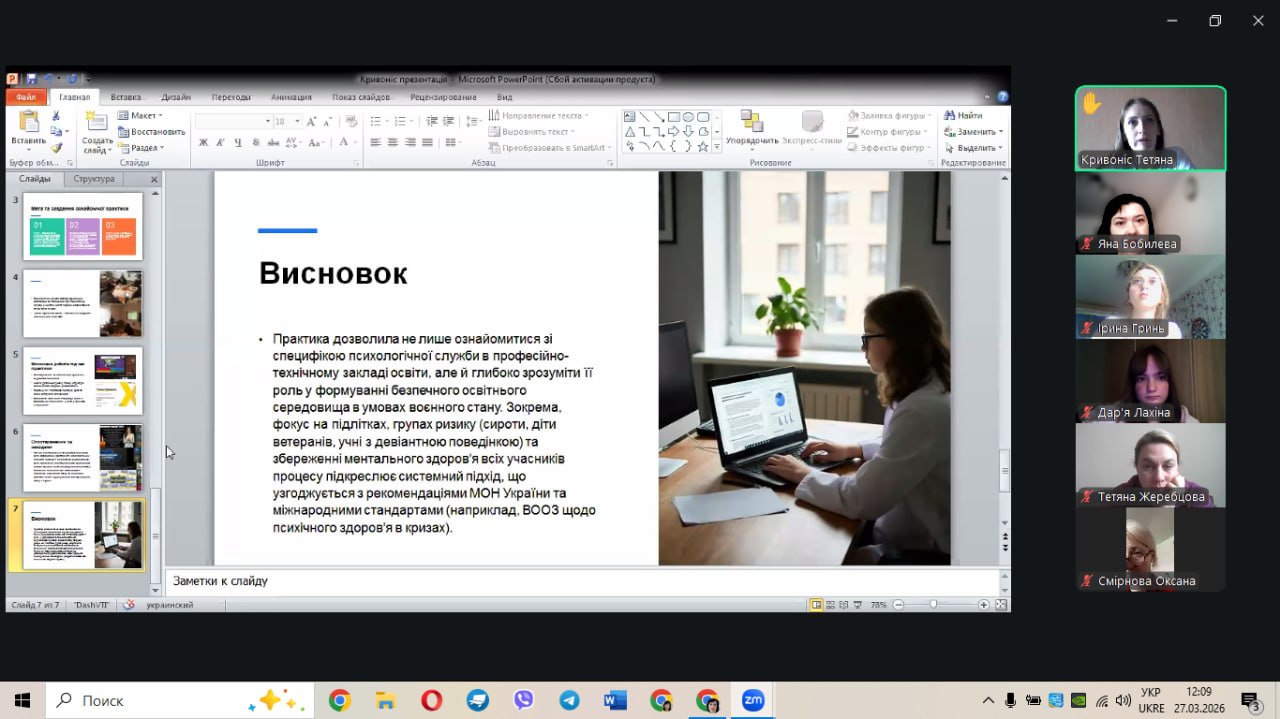
Task: Open the Вставка ribbon tab
Action: click(x=126, y=97)
